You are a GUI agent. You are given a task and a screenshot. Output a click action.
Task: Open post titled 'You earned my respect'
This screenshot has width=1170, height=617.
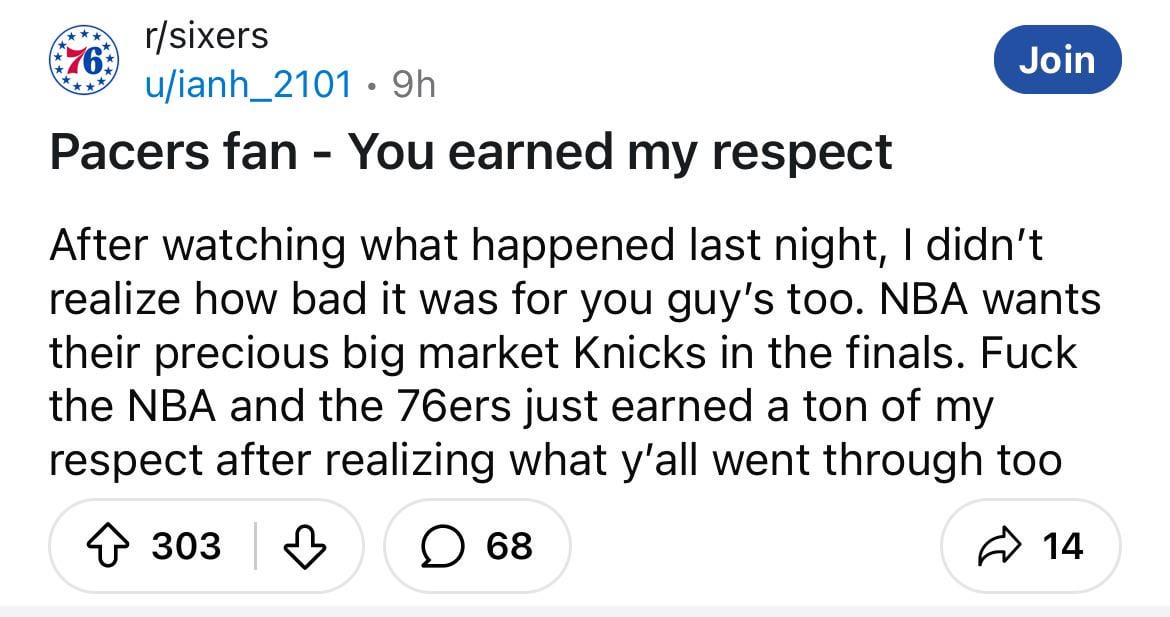(470, 153)
